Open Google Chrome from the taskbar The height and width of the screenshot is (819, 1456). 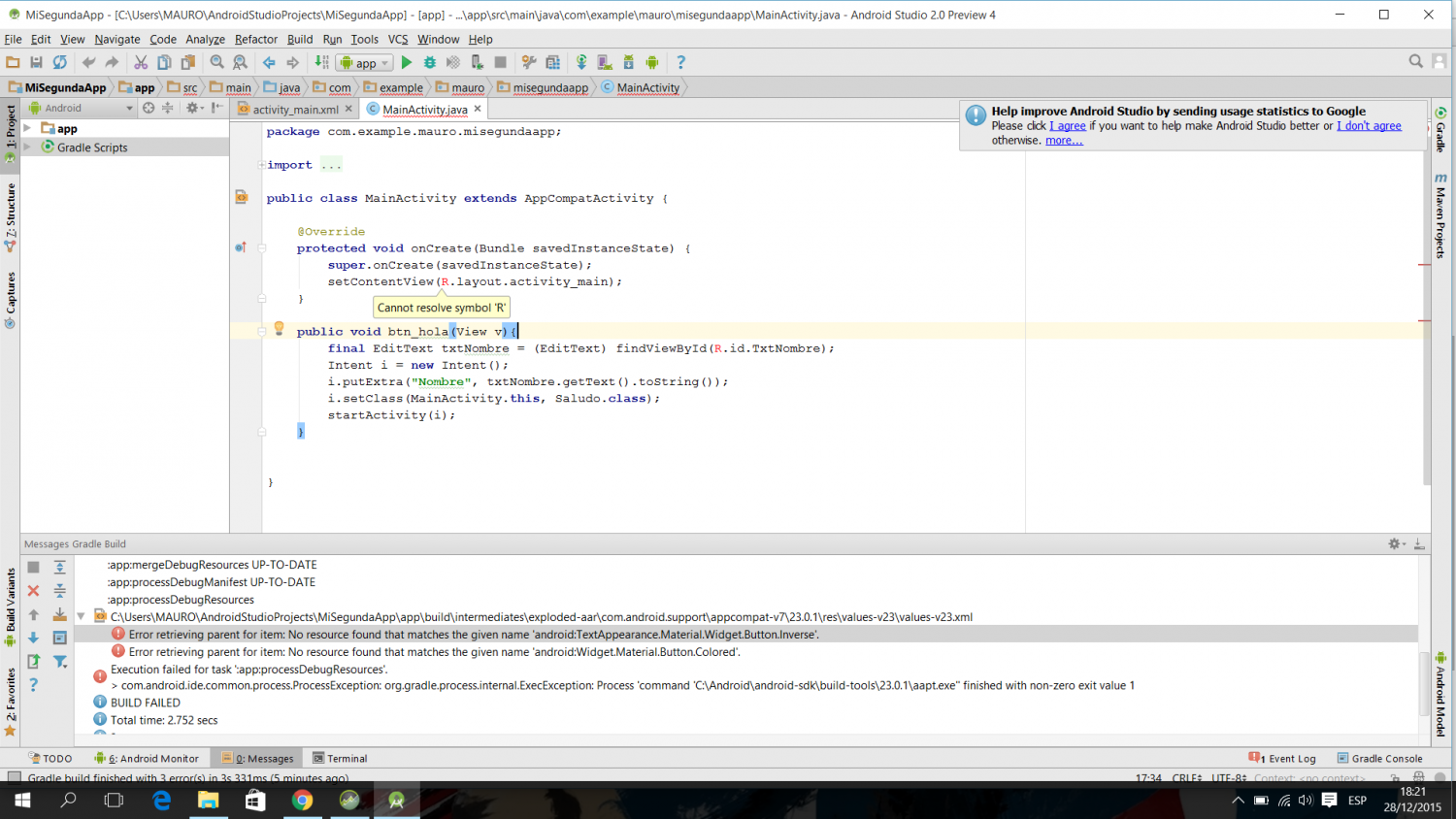(303, 801)
